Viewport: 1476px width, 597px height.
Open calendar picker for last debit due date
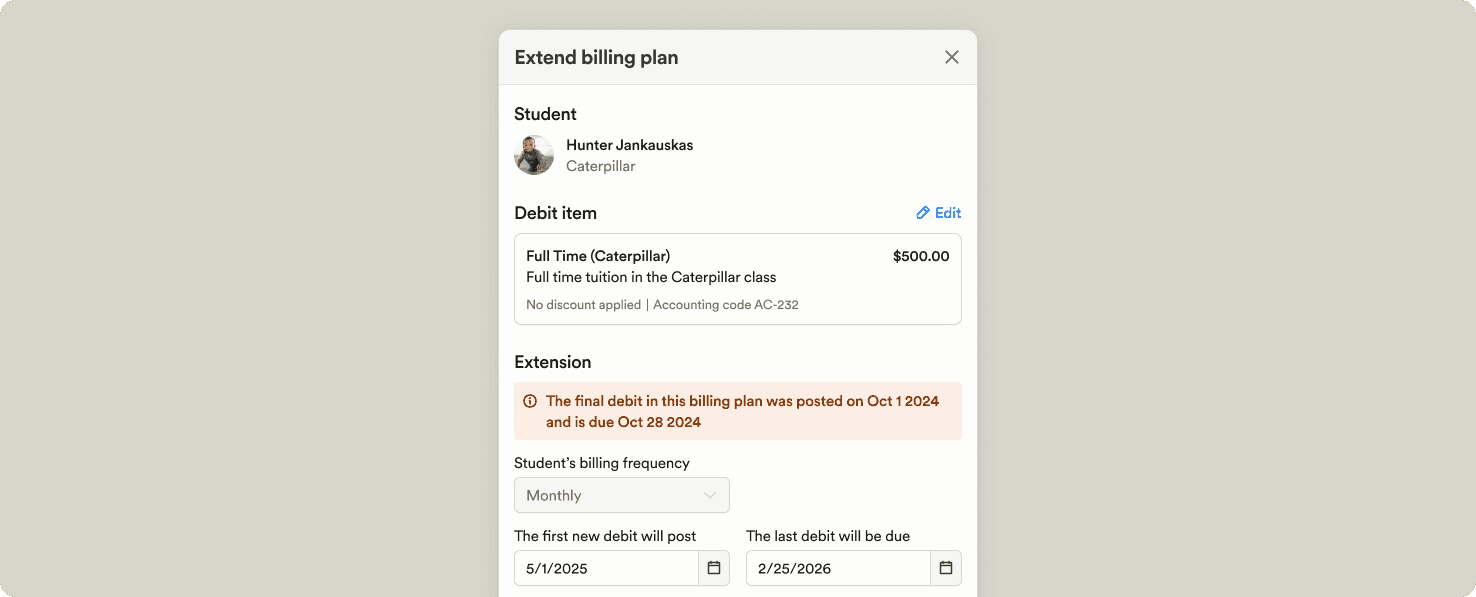946,568
